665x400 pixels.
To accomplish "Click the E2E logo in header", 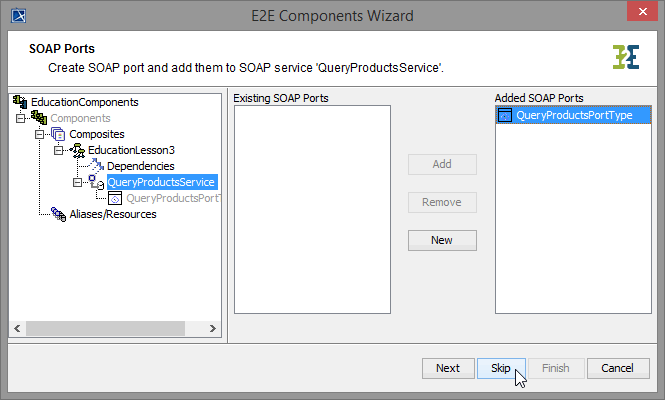I will tap(625, 57).
